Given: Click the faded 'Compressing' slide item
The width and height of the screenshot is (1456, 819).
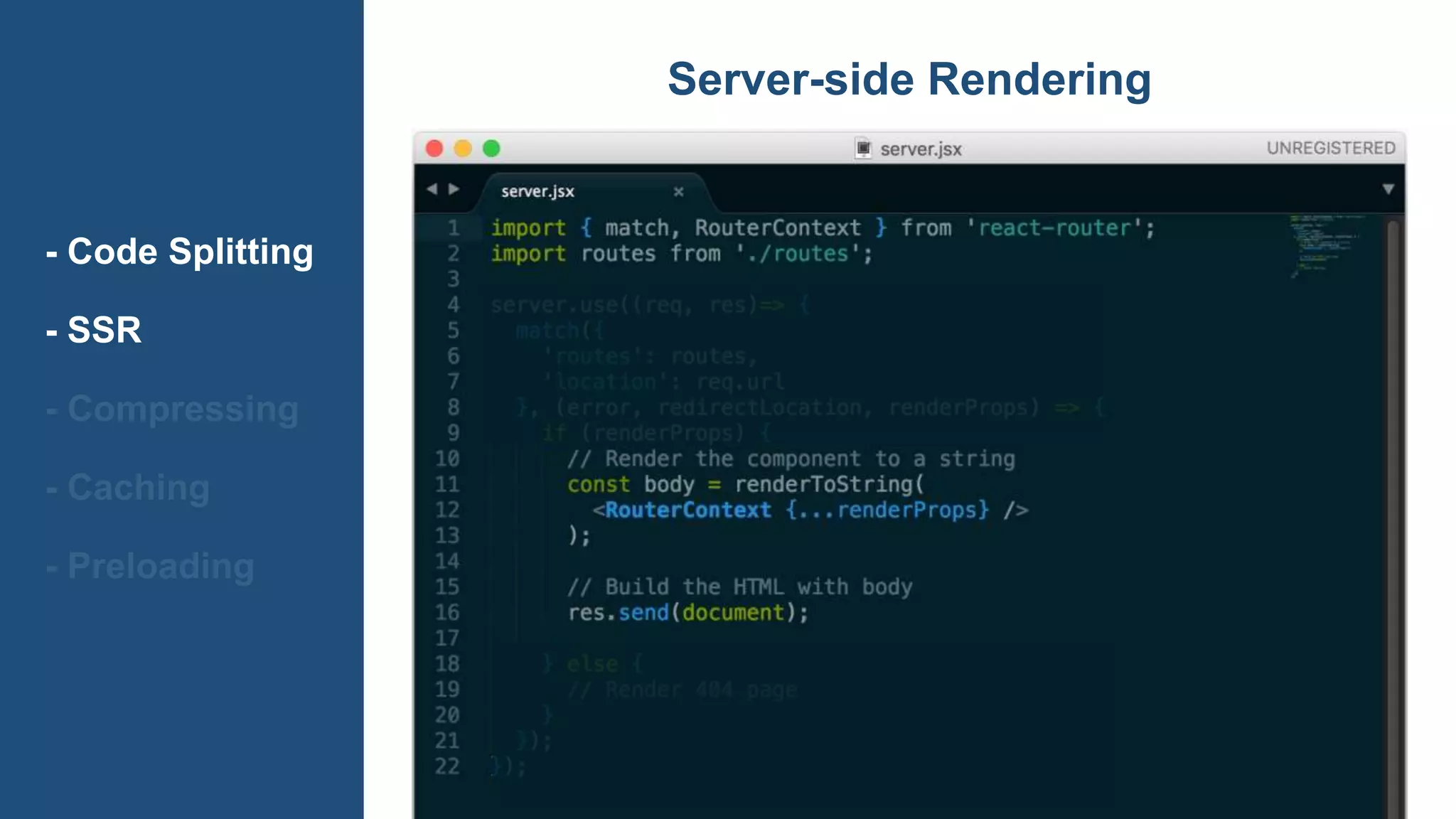Looking at the screenshot, I should pos(173,409).
